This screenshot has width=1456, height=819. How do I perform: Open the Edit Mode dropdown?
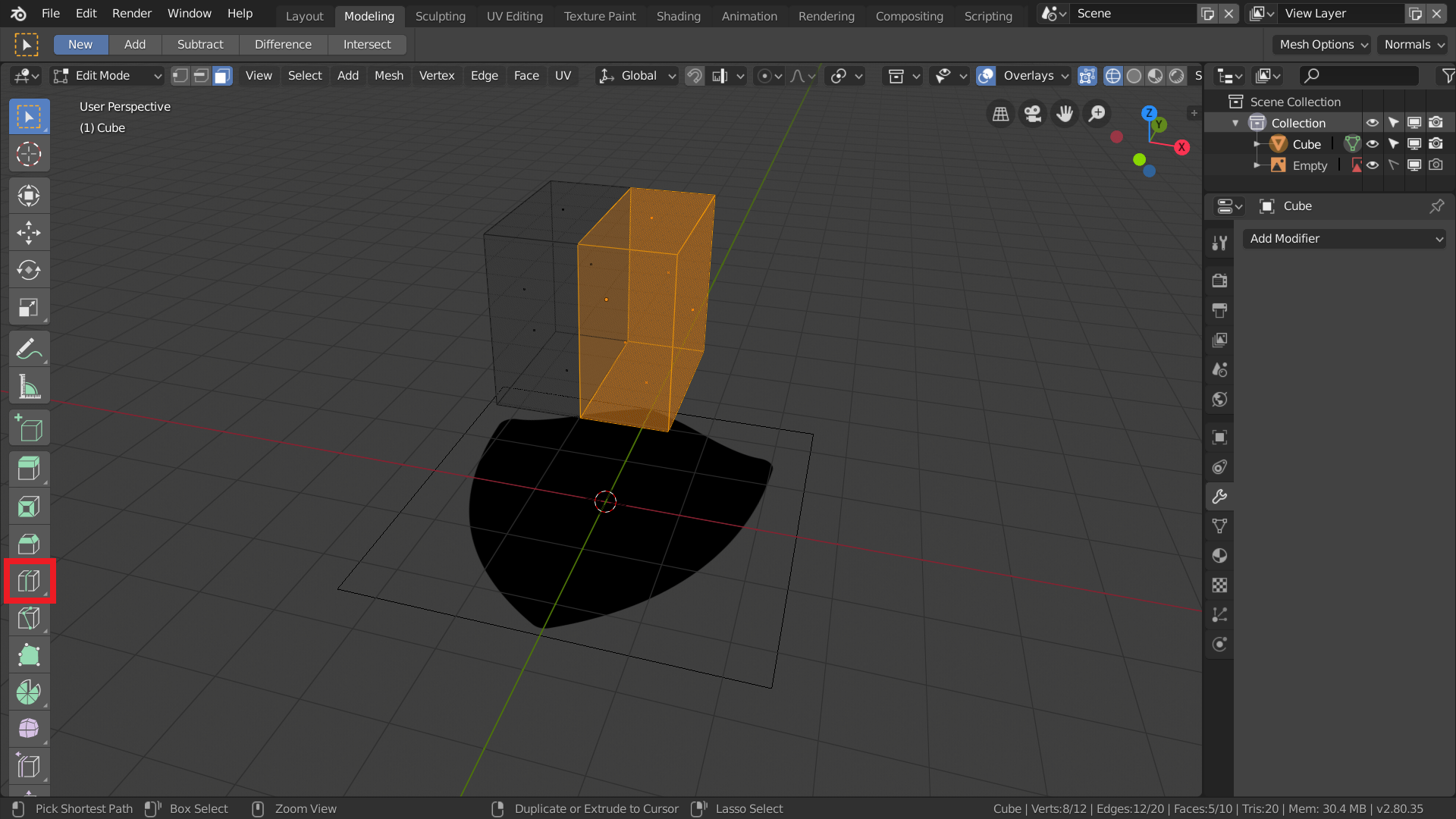pyautogui.click(x=108, y=76)
